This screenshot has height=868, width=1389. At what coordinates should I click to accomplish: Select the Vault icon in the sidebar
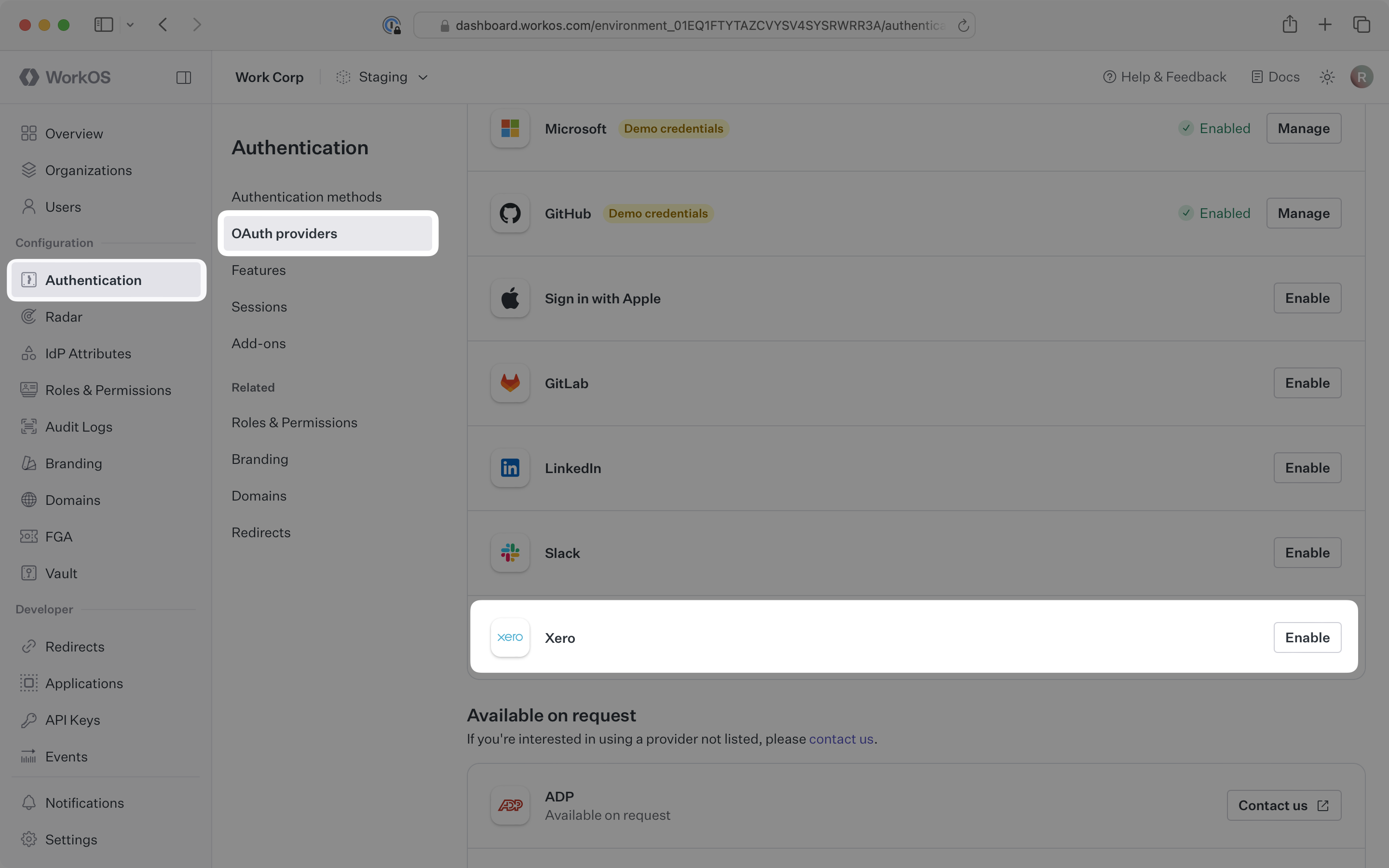[x=29, y=572]
